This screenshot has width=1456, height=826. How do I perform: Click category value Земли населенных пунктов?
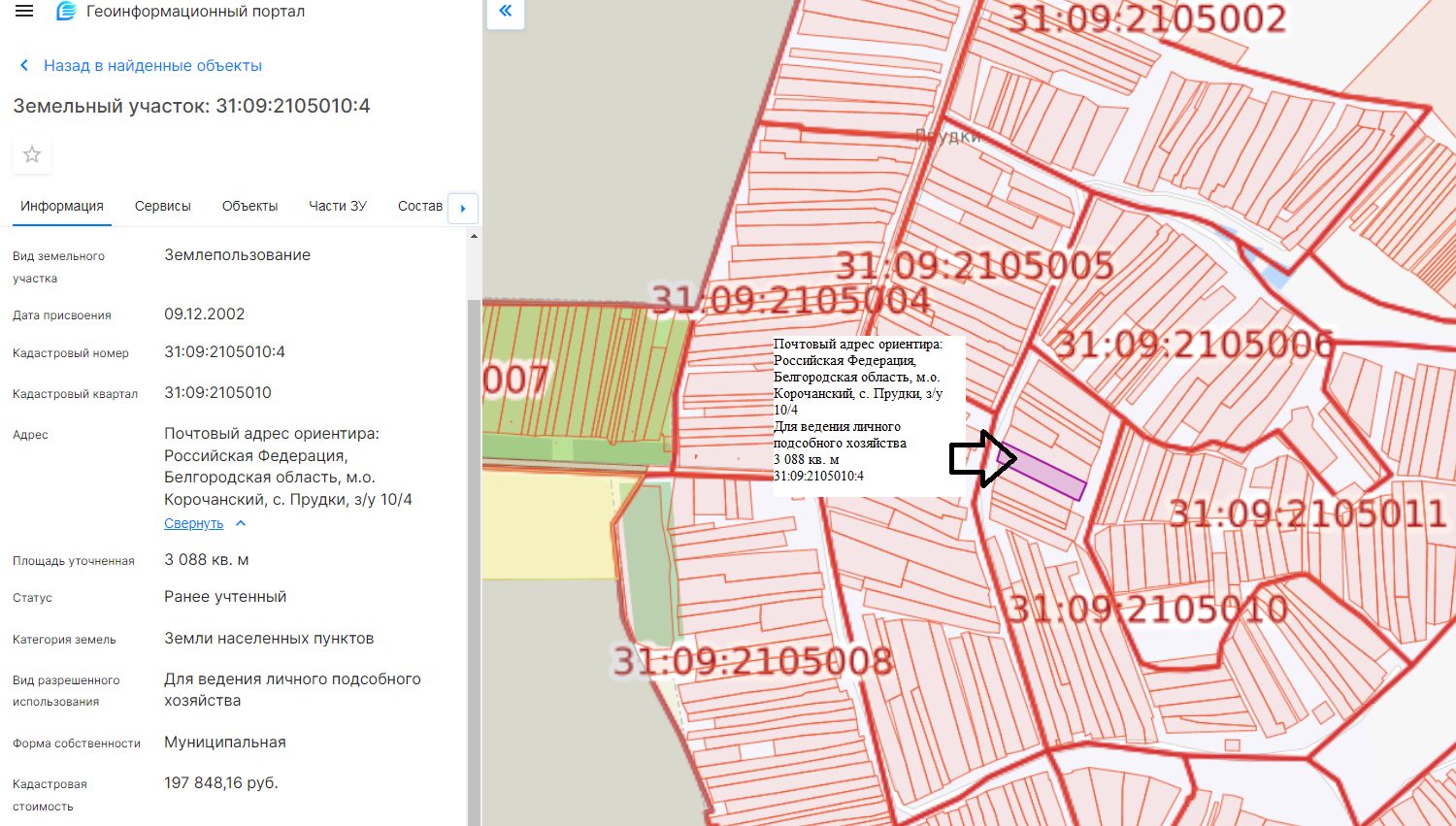pos(269,638)
